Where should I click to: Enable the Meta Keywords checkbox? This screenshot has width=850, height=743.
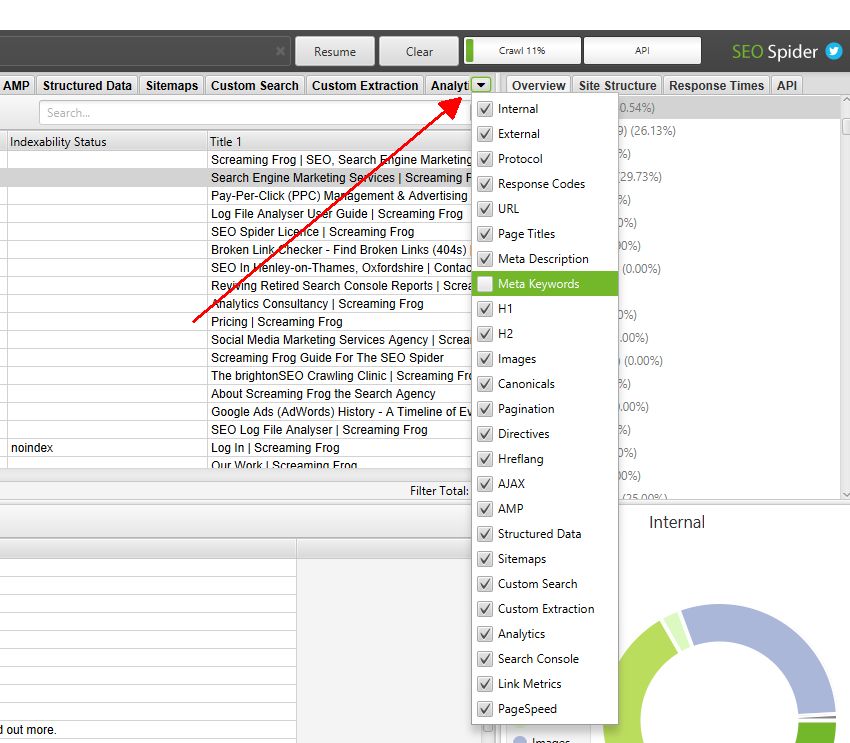(485, 284)
